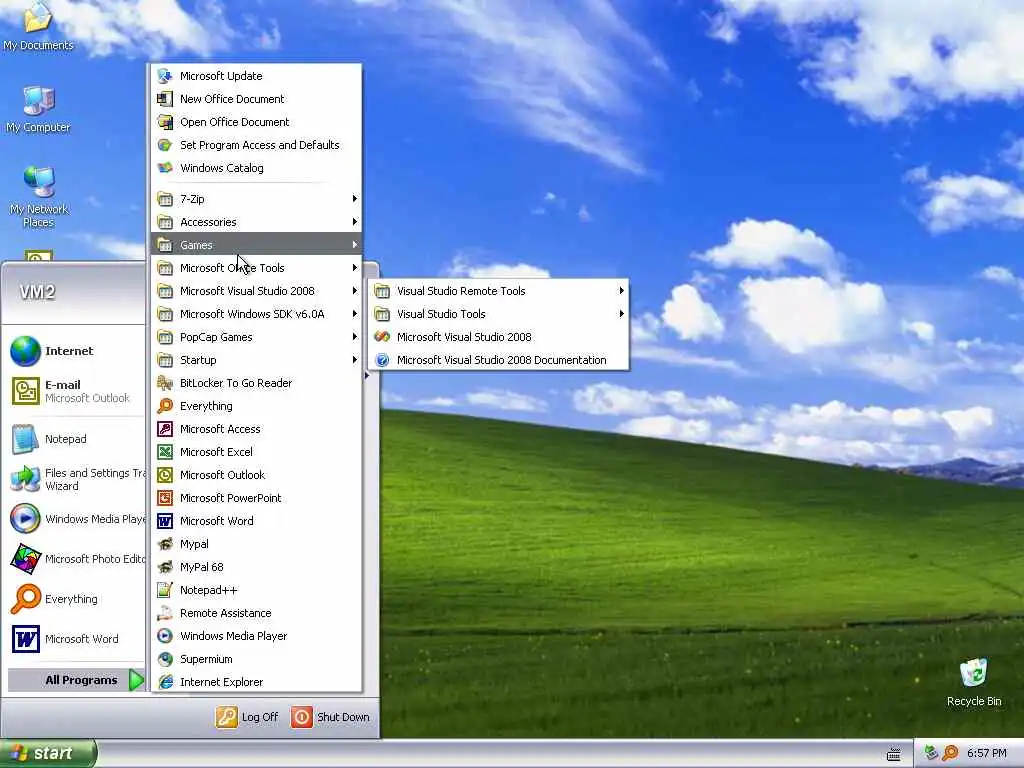Screen dimensions: 1024x768
Task: Click the VM2 user name header
Action: tap(37, 292)
